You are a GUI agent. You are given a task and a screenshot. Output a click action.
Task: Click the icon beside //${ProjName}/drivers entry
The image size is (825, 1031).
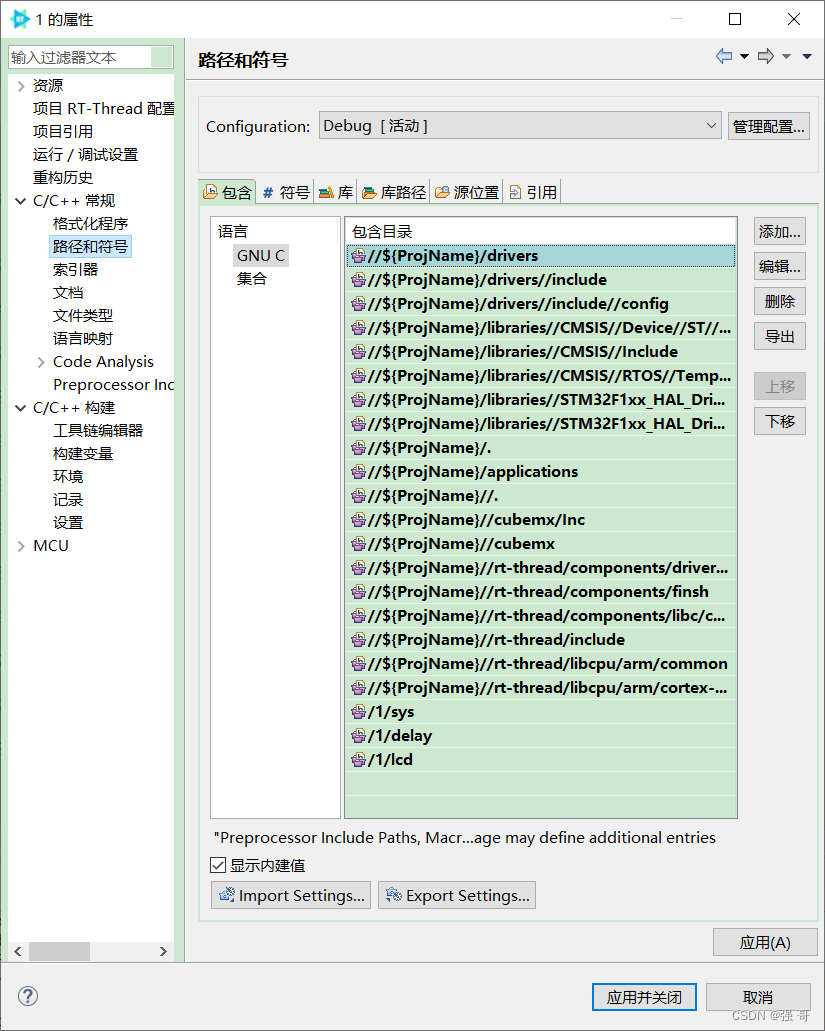click(x=358, y=255)
